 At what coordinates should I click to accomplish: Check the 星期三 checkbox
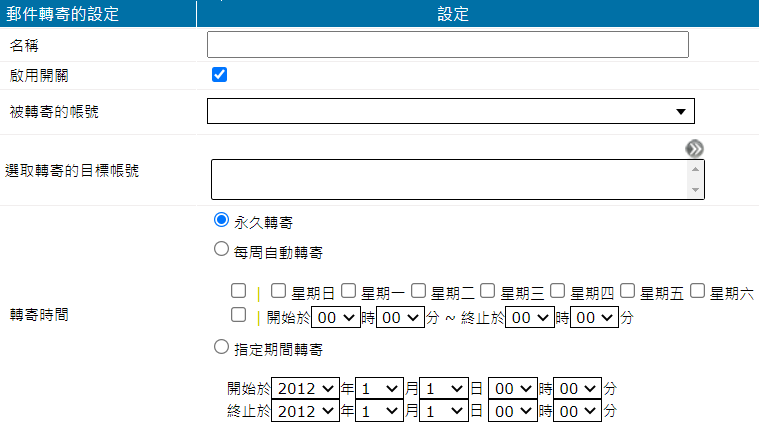[487, 291]
